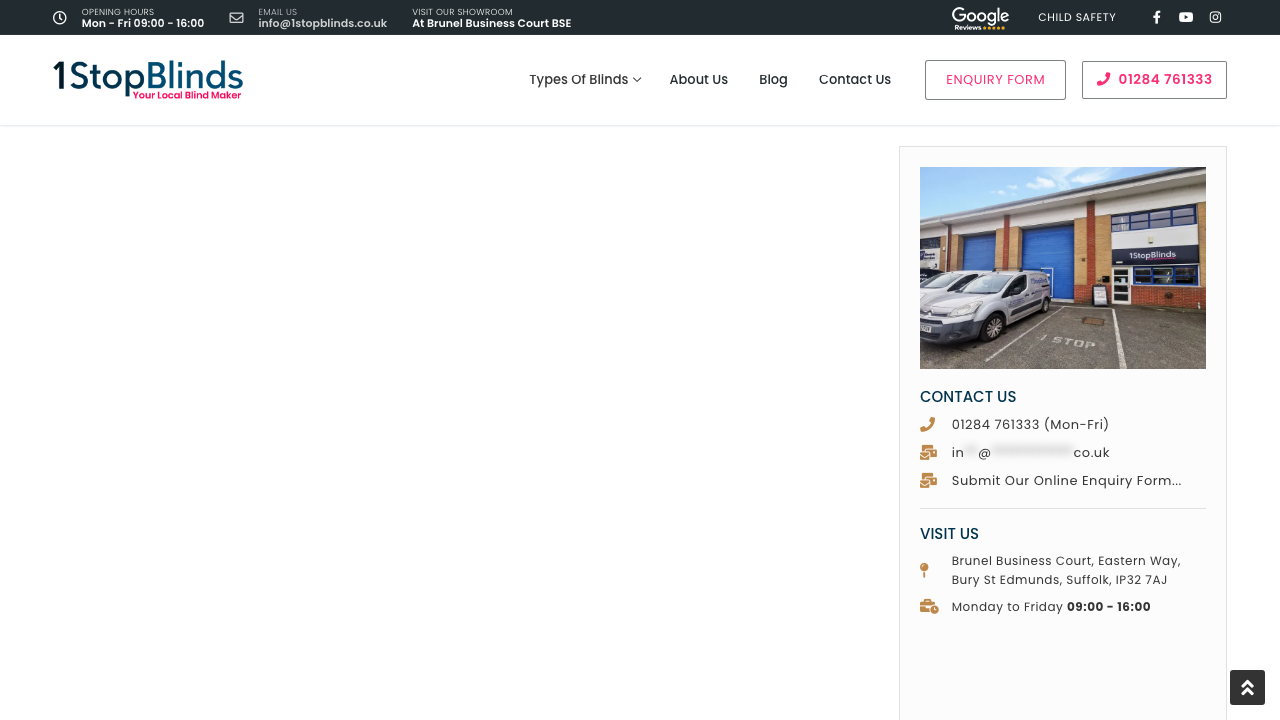Open the Contact Us page

[854, 79]
